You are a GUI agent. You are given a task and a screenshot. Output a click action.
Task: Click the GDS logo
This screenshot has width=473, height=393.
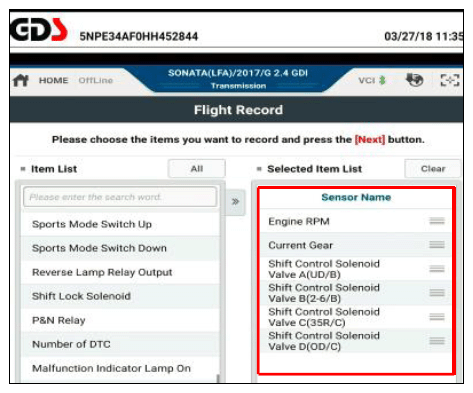tap(39, 30)
